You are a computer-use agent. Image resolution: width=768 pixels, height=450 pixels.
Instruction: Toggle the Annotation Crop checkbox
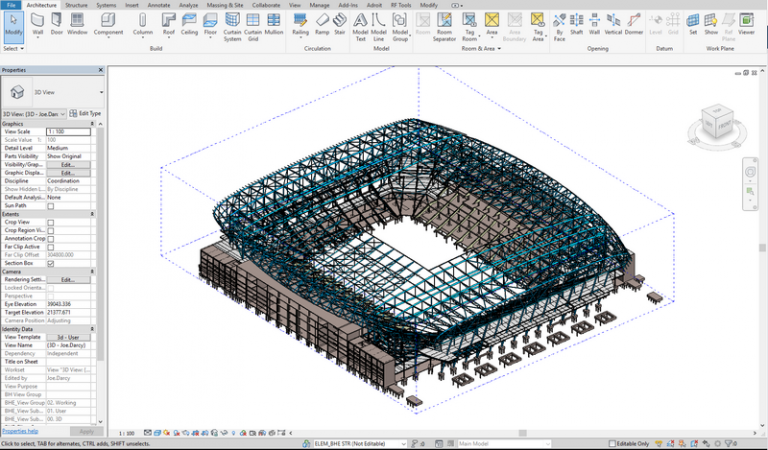tap(50, 239)
